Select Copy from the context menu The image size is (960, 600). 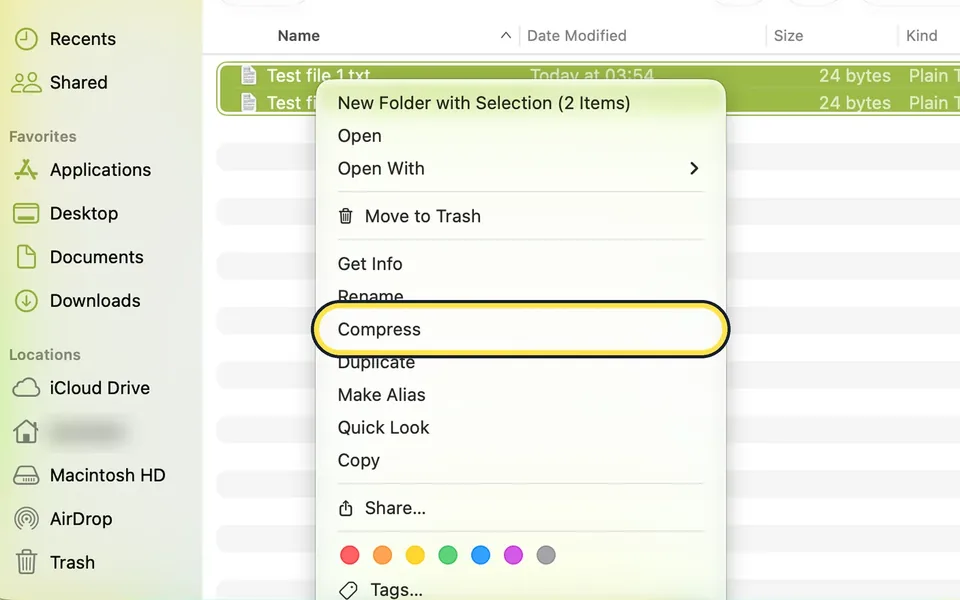pos(359,460)
